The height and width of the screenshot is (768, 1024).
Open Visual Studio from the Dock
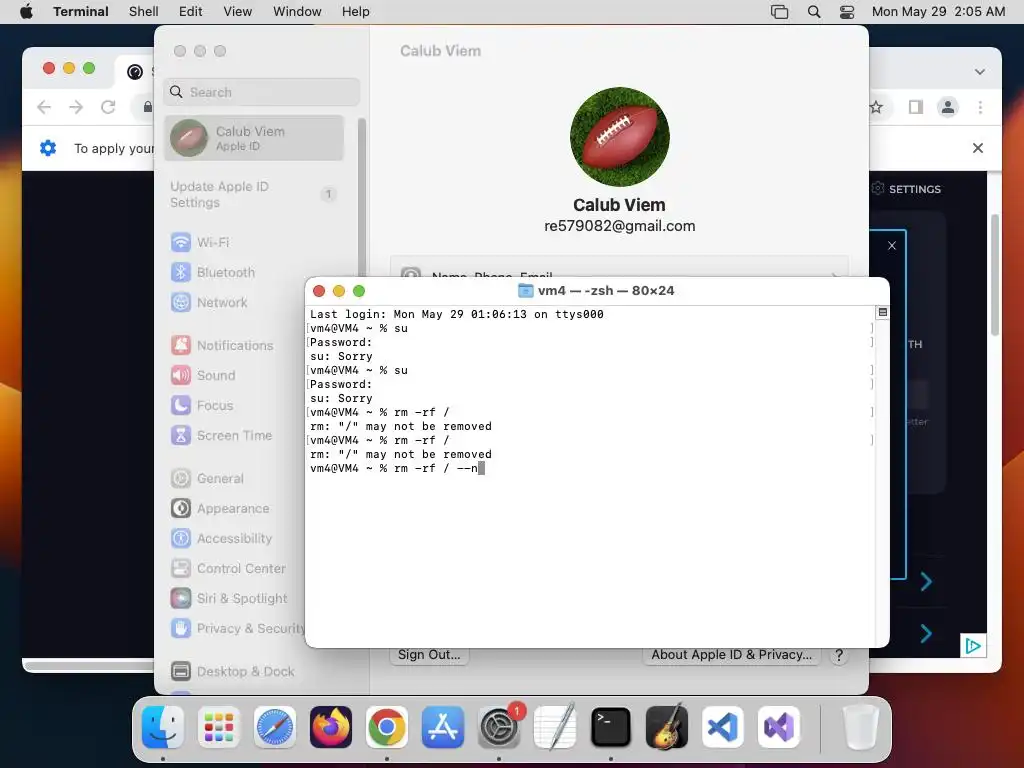(x=779, y=727)
